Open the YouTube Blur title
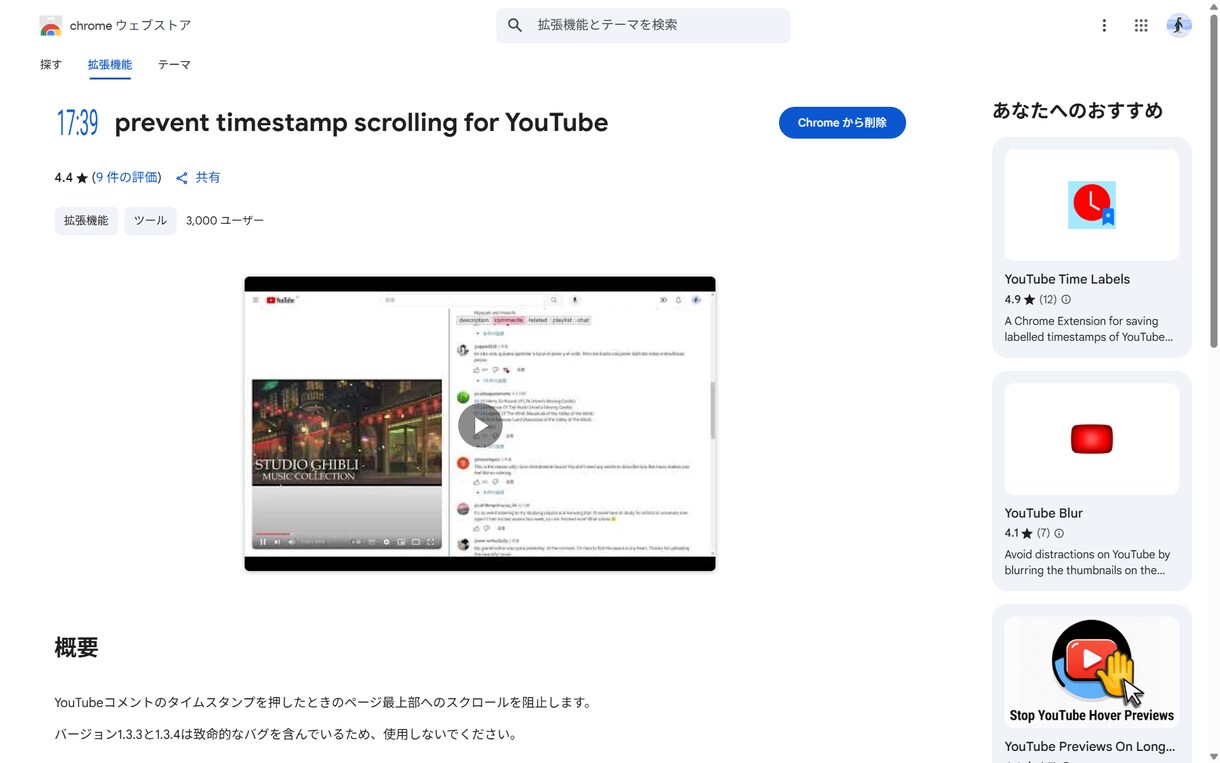 [x=1044, y=513]
